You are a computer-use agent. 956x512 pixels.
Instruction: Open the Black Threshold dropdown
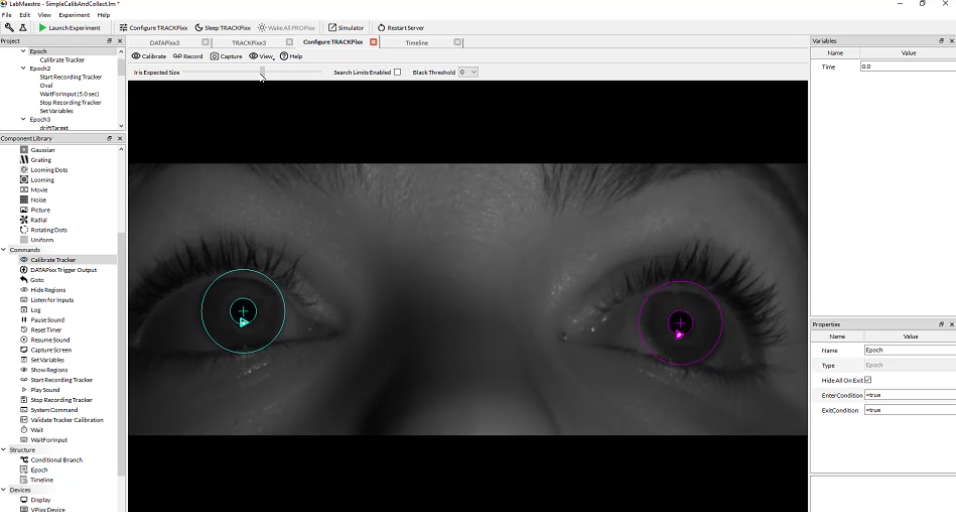click(x=468, y=72)
